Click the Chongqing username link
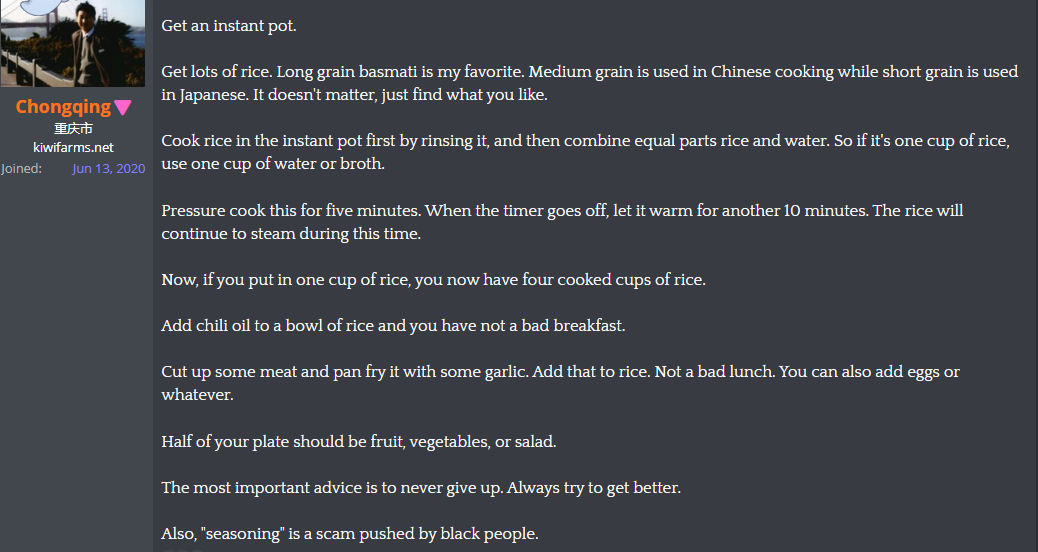1038x552 pixels. click(x=64, y=107)
